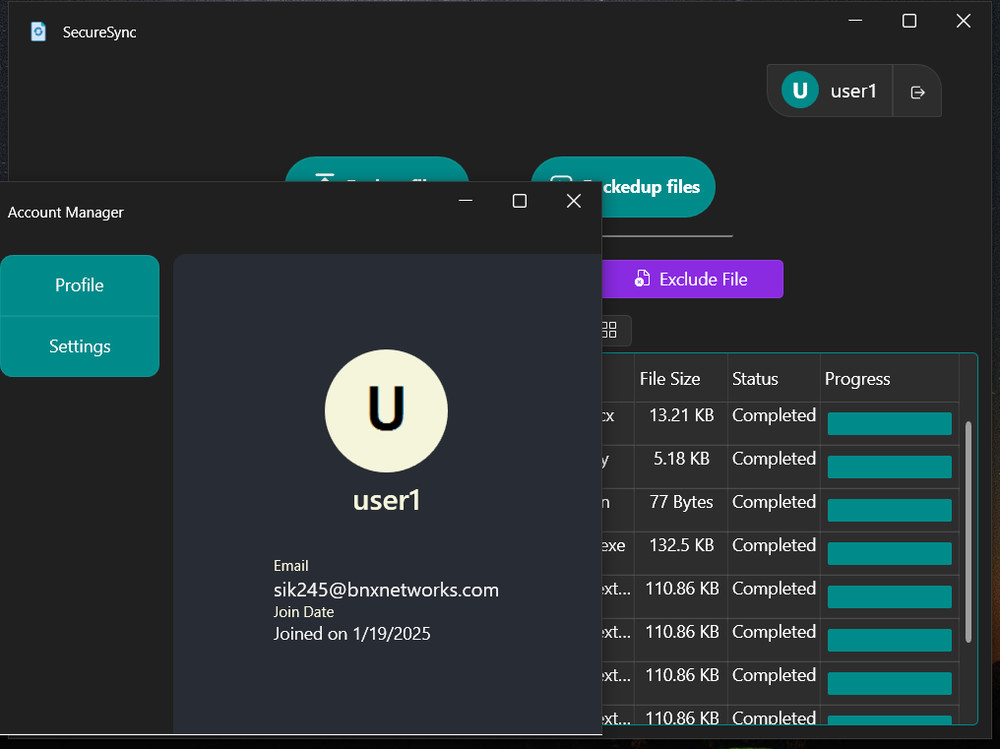Screen dimensions: 1000x749
Task: Click the logout icon next to user1
Action: [x=917, y=91]
